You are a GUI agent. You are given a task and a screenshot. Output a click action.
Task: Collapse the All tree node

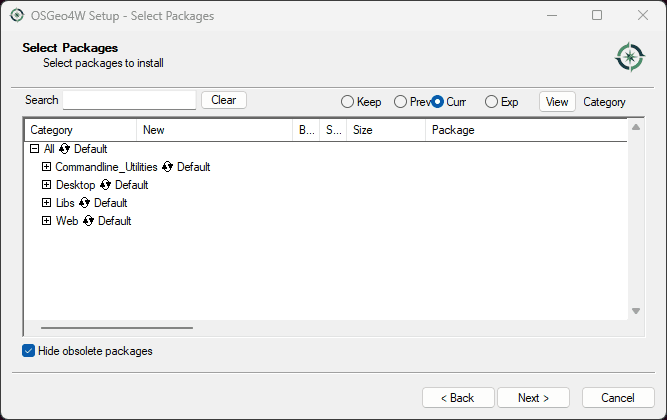click(x=34, y=149)
